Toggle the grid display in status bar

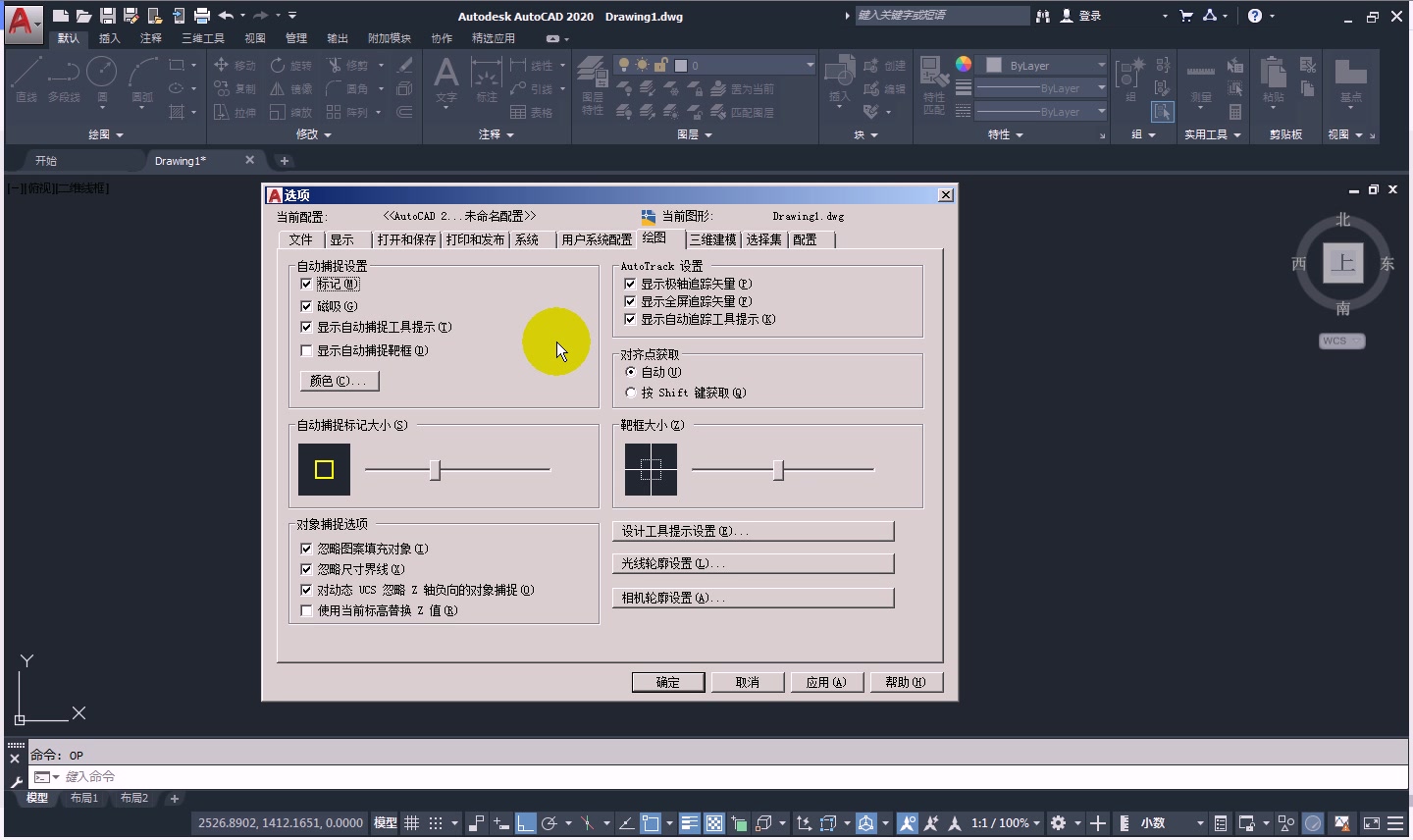412,823
